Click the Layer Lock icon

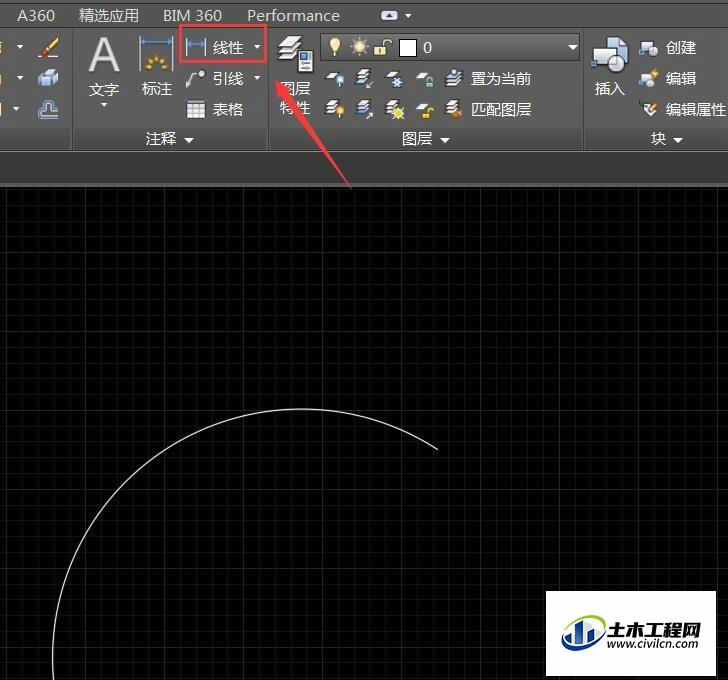424,79
